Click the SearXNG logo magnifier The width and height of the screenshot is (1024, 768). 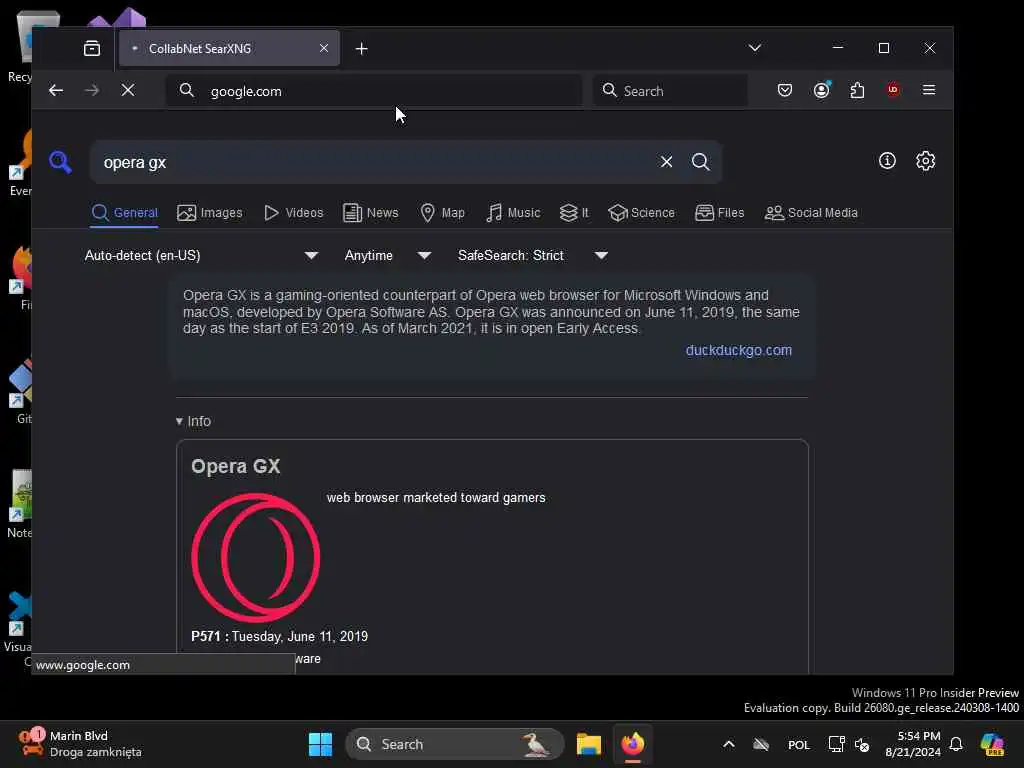(x=60, y=161)
